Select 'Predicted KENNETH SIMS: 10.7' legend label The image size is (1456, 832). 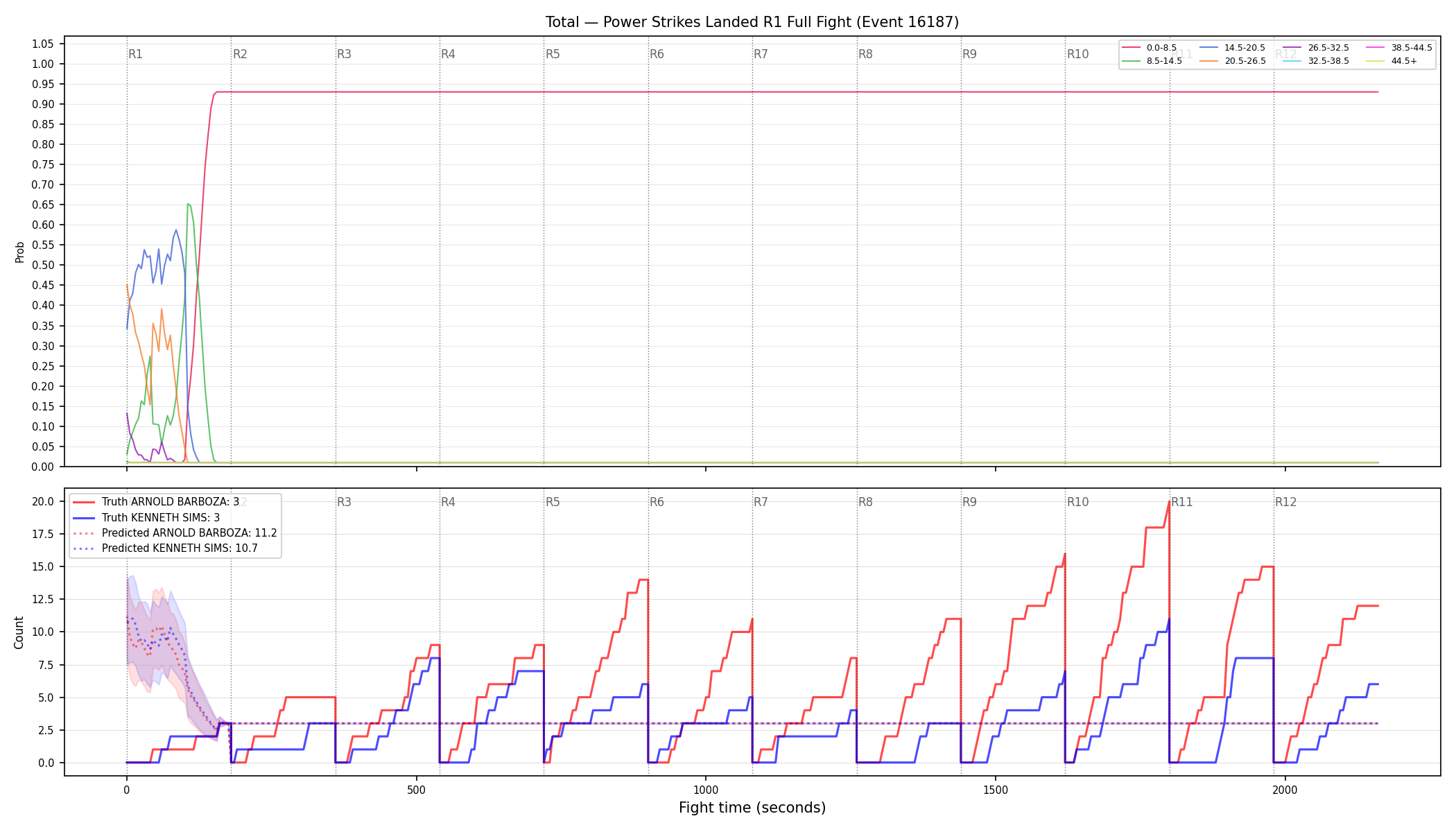click(x=180, y=548)
